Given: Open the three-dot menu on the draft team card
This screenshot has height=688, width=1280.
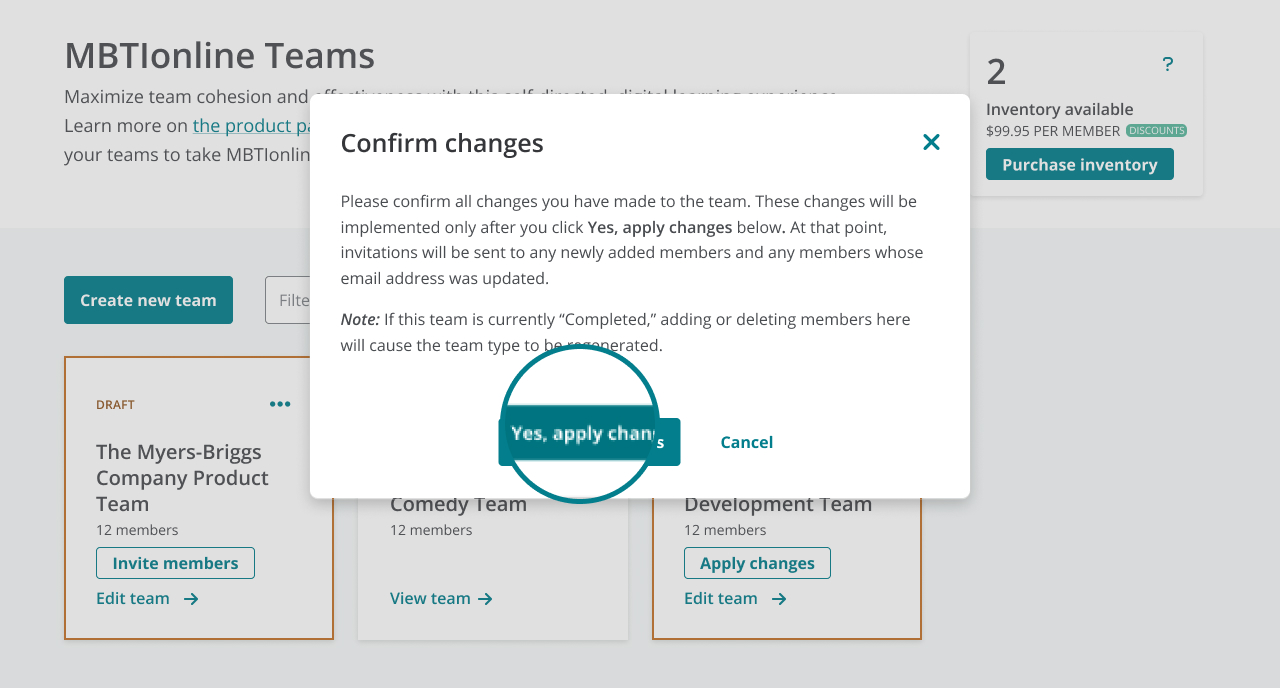Looking at the screenshot, I should coord(280,404).
